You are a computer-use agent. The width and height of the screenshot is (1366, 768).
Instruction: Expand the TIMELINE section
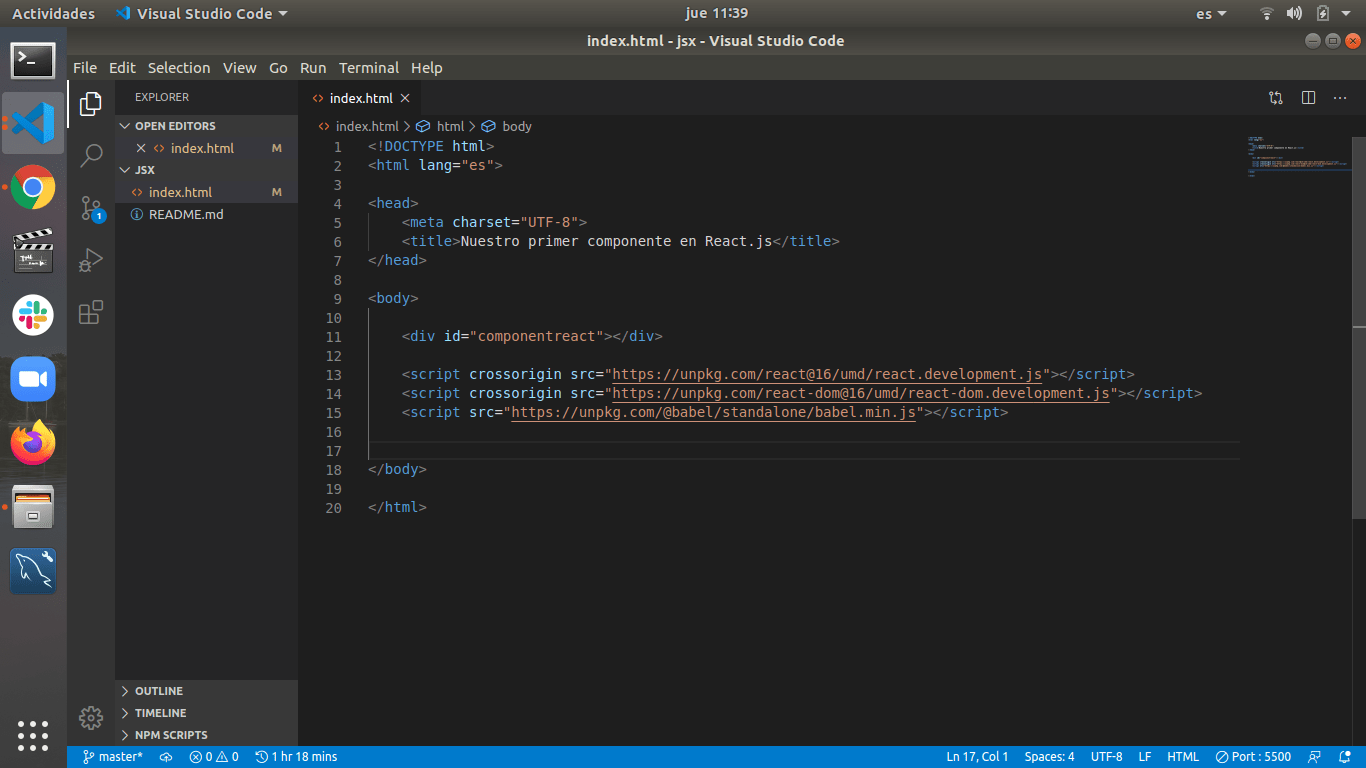206,713
